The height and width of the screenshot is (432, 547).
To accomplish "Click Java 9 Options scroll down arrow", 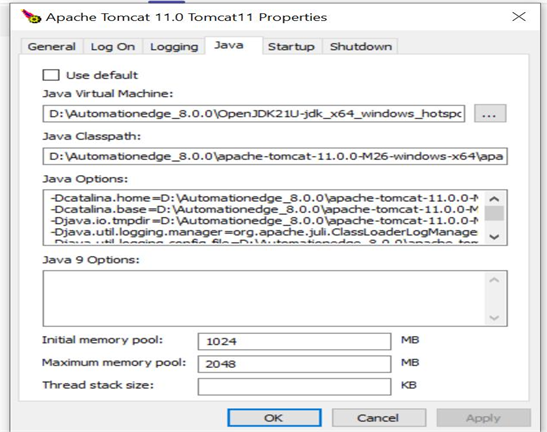I will [x=494, y=318].
